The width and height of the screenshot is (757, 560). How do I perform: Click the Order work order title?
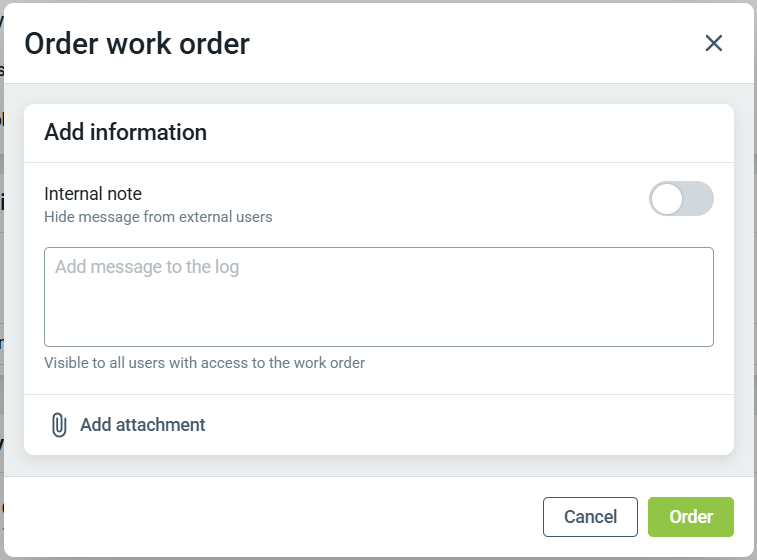click(x=137, y=43)
